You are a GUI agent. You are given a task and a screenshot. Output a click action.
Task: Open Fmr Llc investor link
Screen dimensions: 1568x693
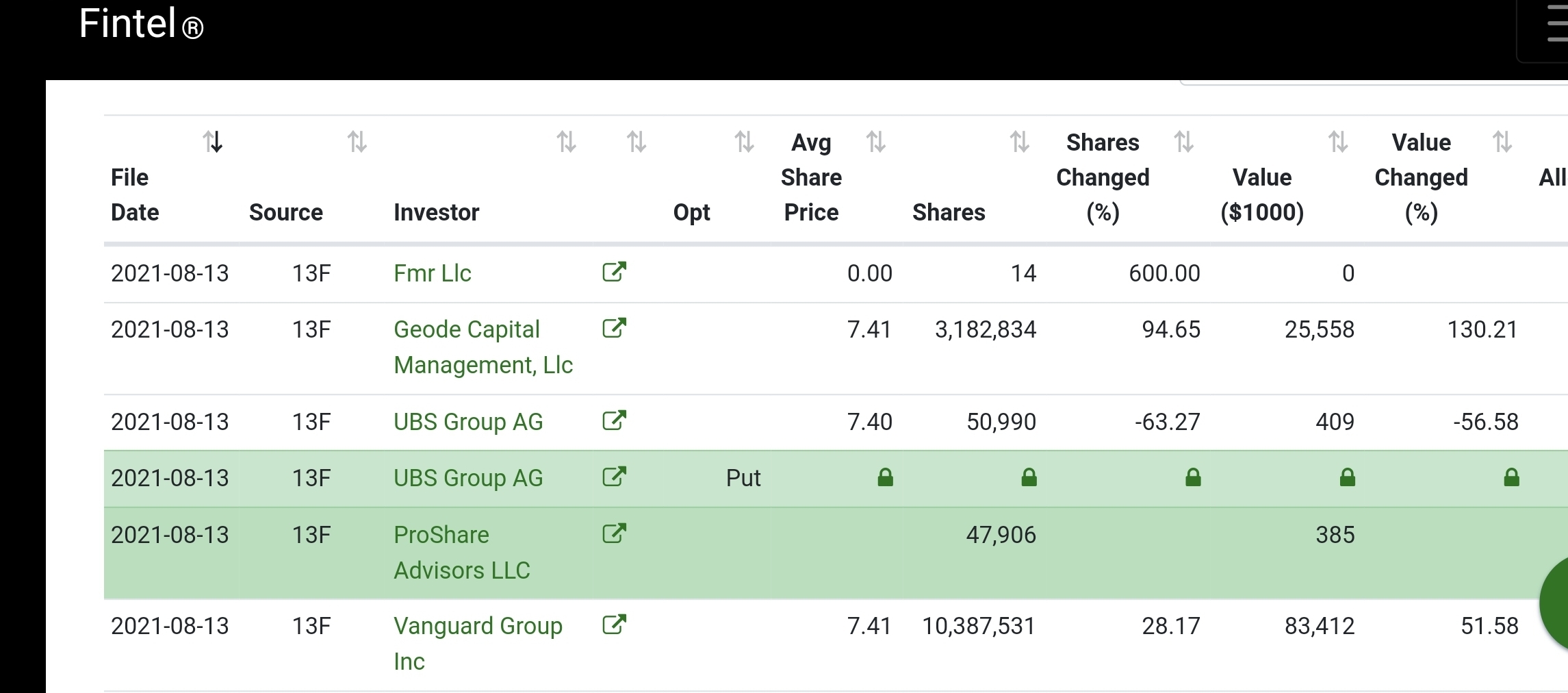point(432,273)
